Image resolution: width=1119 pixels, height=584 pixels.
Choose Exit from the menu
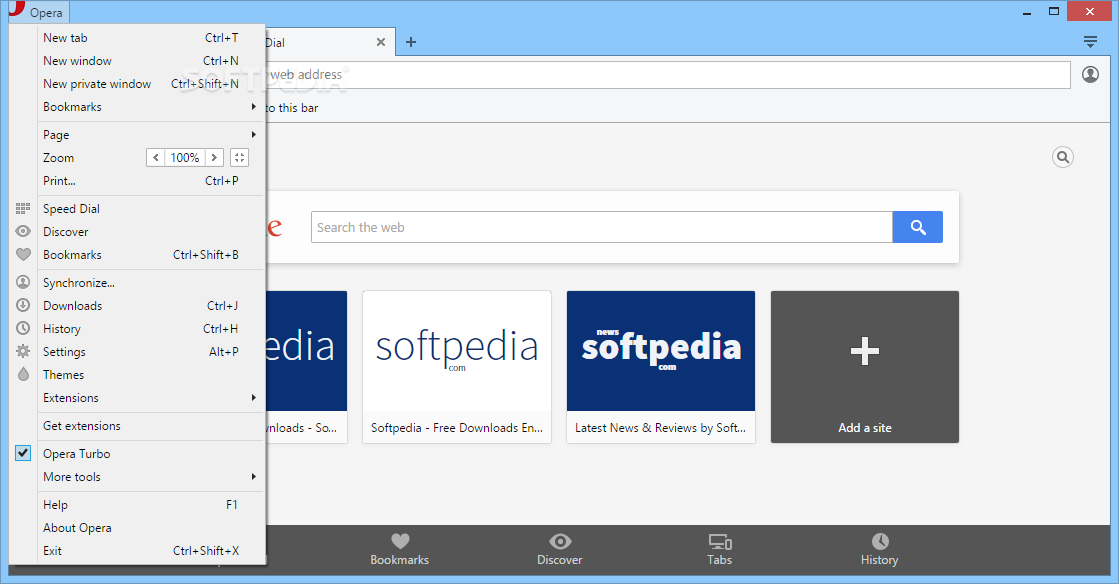click(x=151, y=550)
